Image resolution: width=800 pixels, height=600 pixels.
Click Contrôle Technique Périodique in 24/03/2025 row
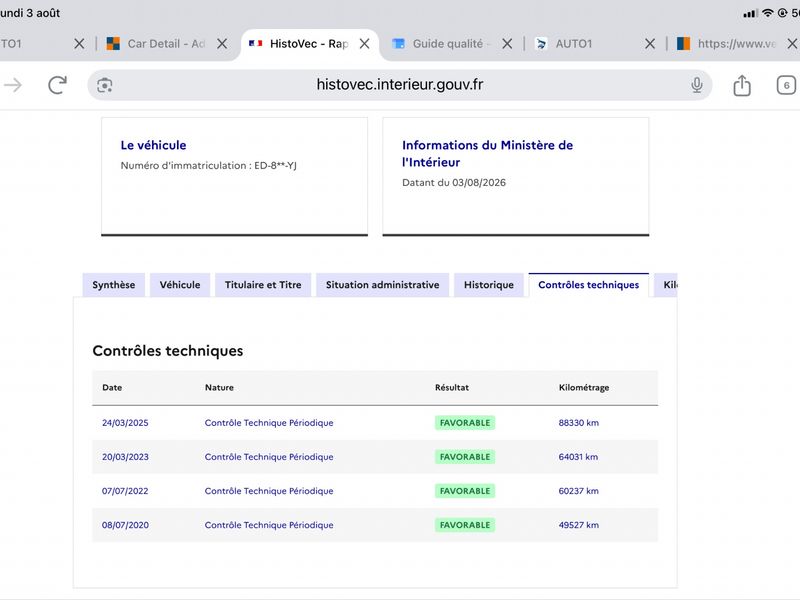coord(269,423)
